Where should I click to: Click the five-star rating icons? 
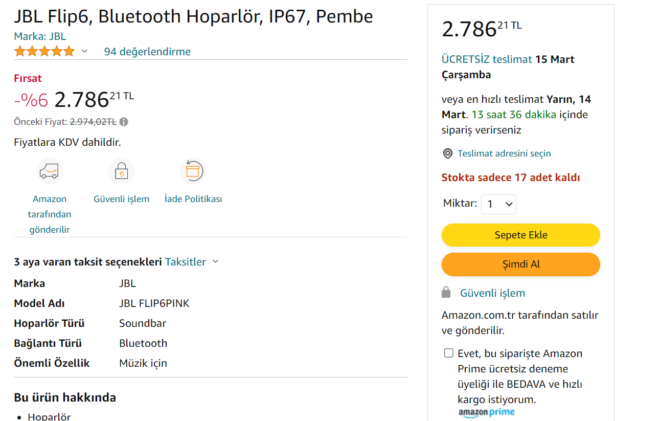[44, 51]
